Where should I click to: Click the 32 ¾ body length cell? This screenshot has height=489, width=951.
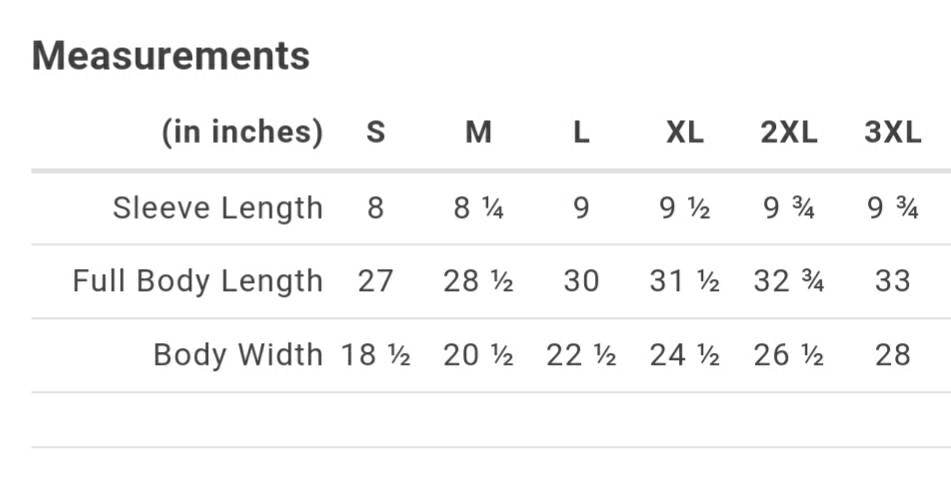[789, 281]
